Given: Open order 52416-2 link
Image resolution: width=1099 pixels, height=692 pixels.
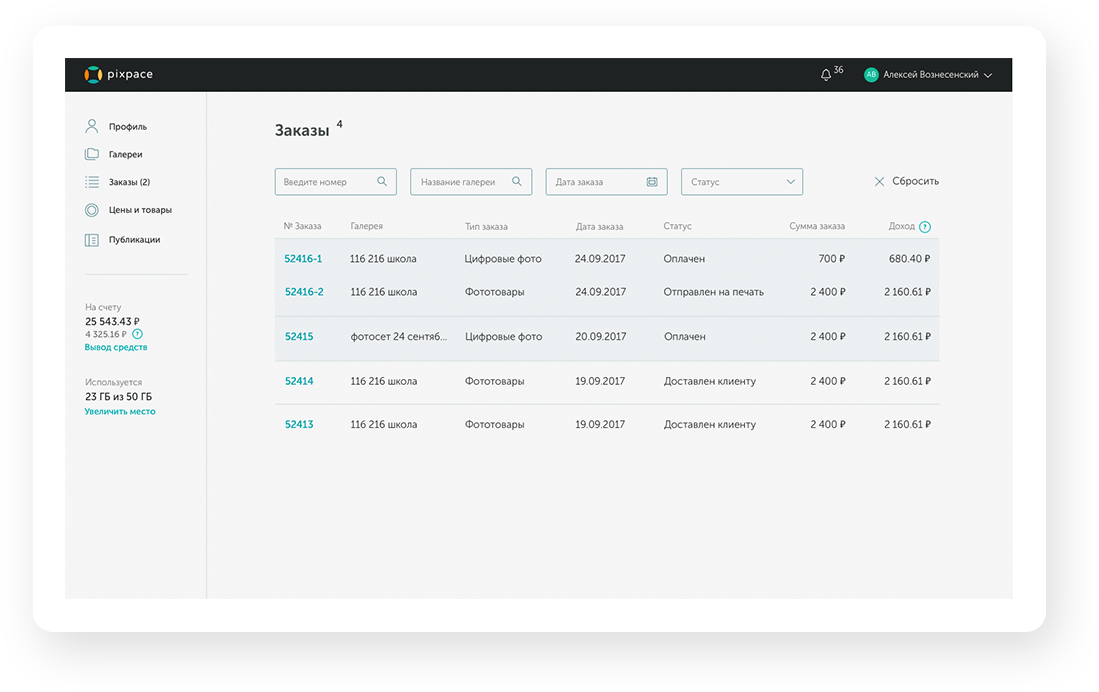Looking at the screenshot, I should pos(303,292).
